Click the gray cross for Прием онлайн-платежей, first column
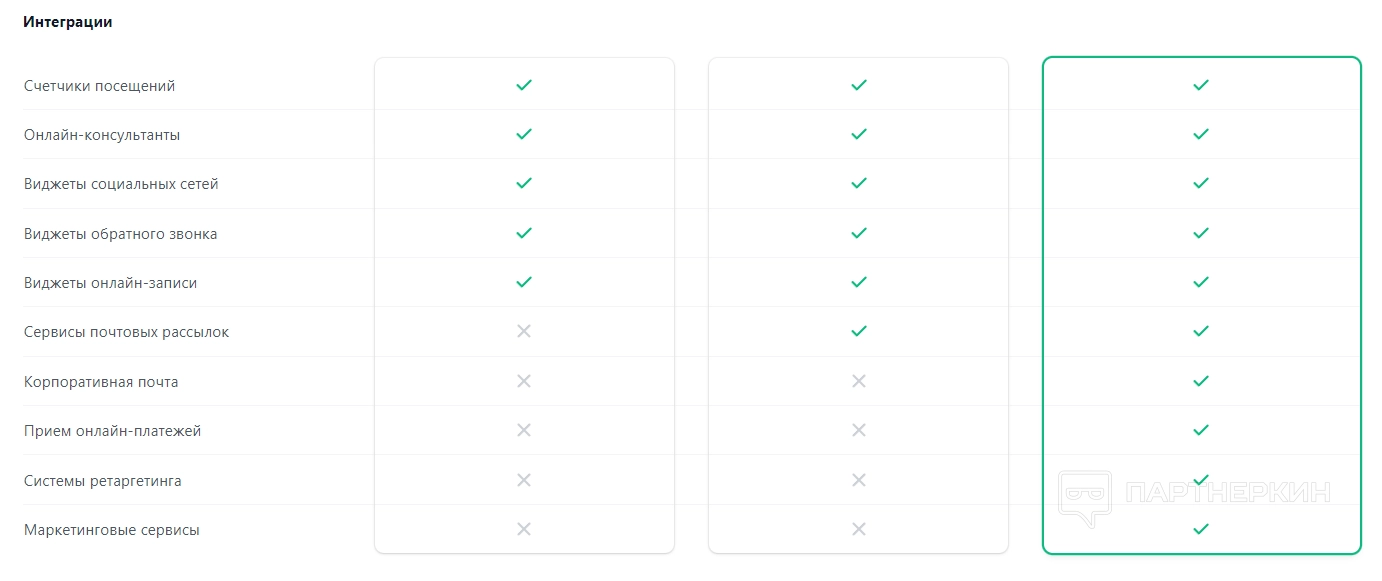 (523, 430)
